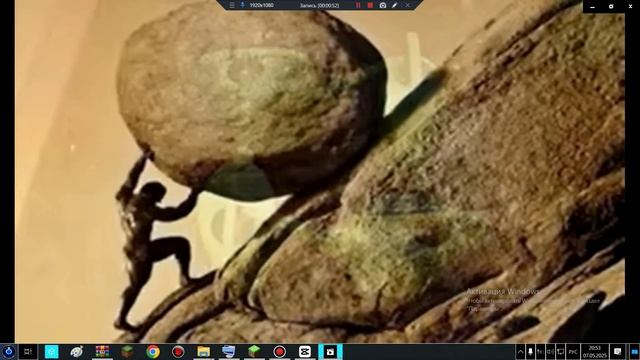Open the volume control tray icon
This screenshot has height=360, width=640.
point(550,351)
